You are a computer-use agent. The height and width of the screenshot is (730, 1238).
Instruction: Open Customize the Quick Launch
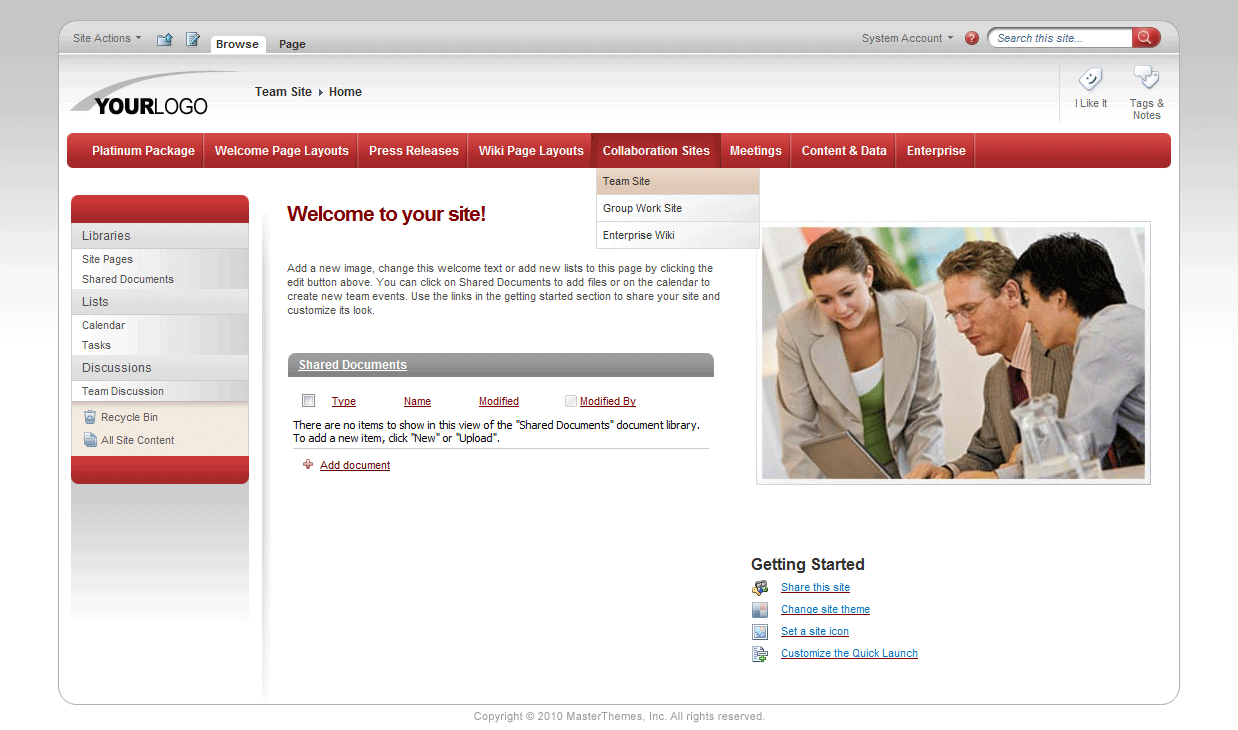848,653
